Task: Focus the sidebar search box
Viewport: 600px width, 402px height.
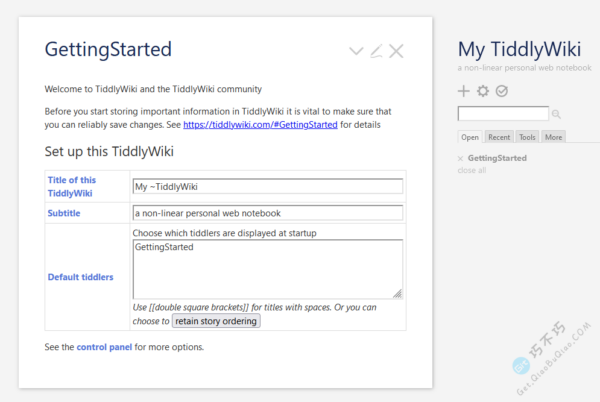Action: pos(503,114)
